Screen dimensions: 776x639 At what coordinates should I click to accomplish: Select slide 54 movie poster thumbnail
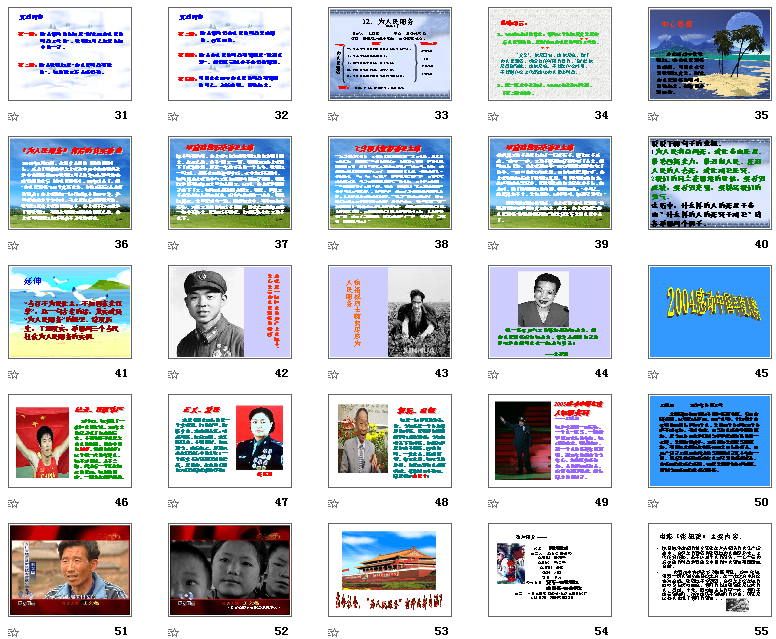tap(550, 570)
